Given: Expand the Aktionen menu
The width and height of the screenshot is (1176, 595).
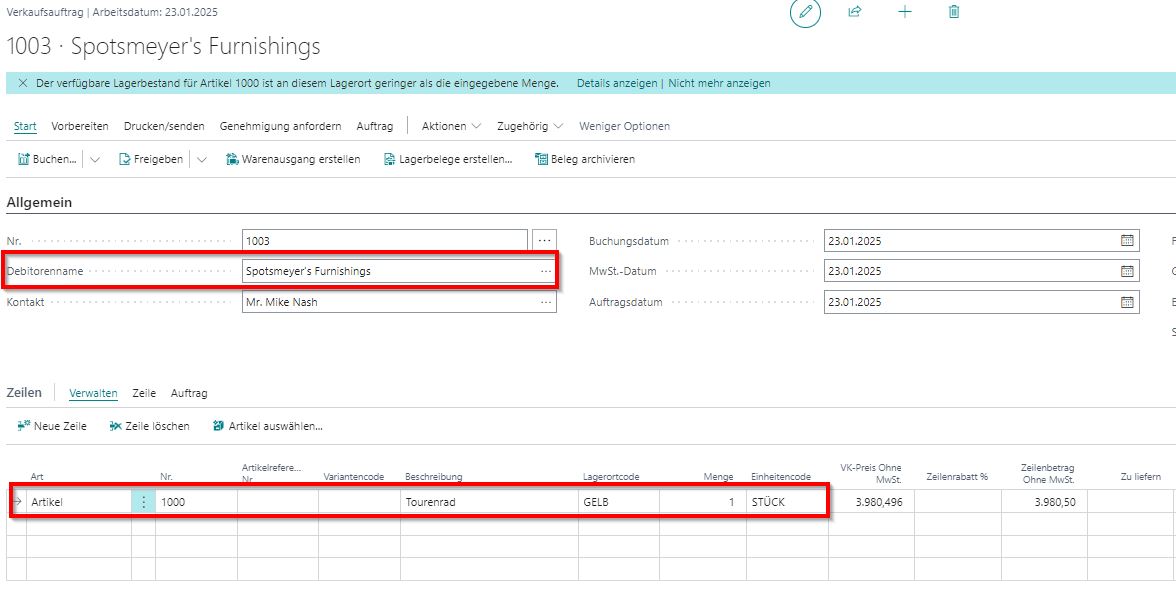Looking at the screenshot, I should click(x=452, y=126).
